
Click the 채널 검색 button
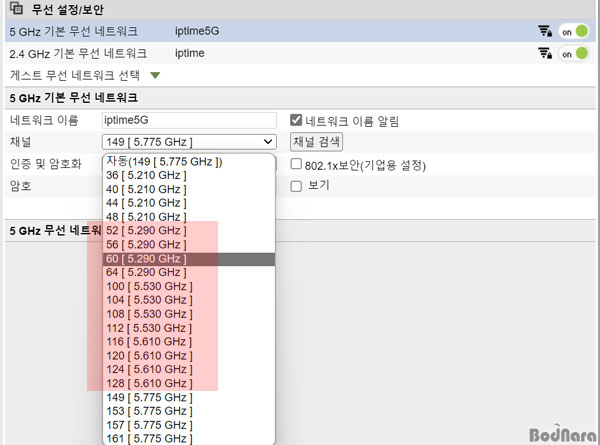[x=316, y=142]
